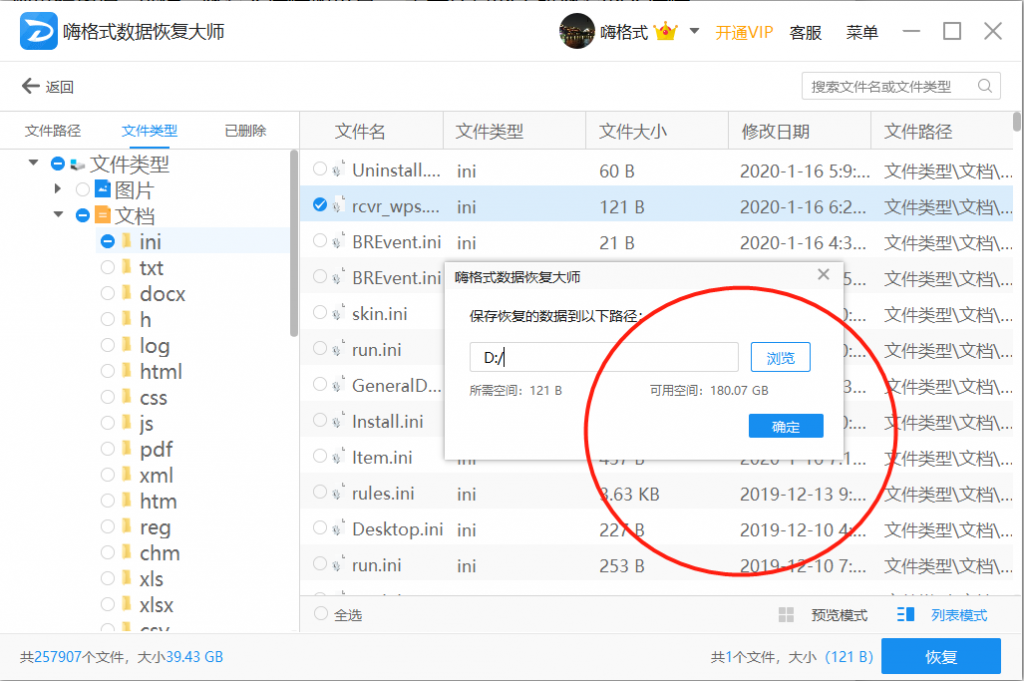Click 开通VIP link
Image resolution: width=1024 pixels, height=681 pixels.
[x=744, y=32]
